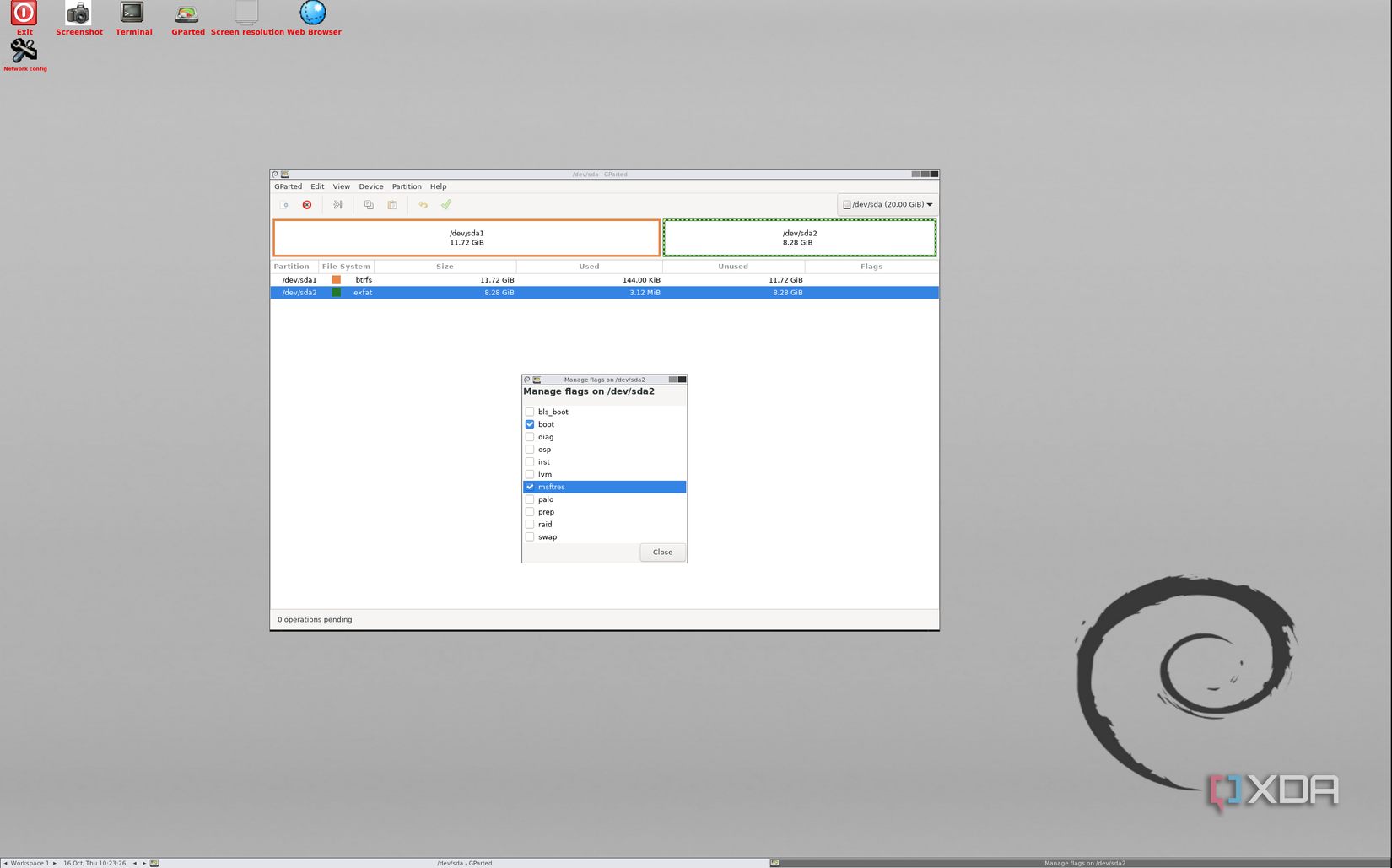Click the Resize/Move toolbar icon
1392x868 pixels.
337,205
